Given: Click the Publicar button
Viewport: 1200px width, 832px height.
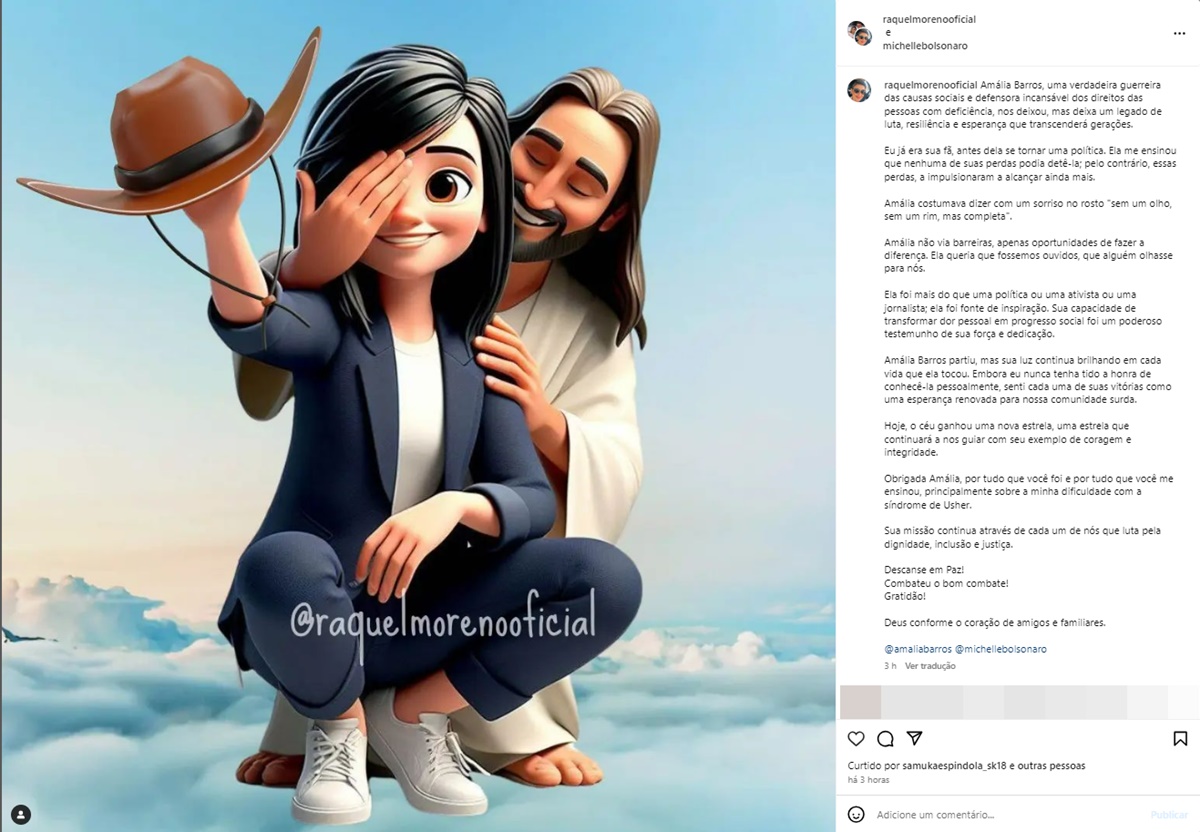Looking at the screenshot, I should (1169, 815).
